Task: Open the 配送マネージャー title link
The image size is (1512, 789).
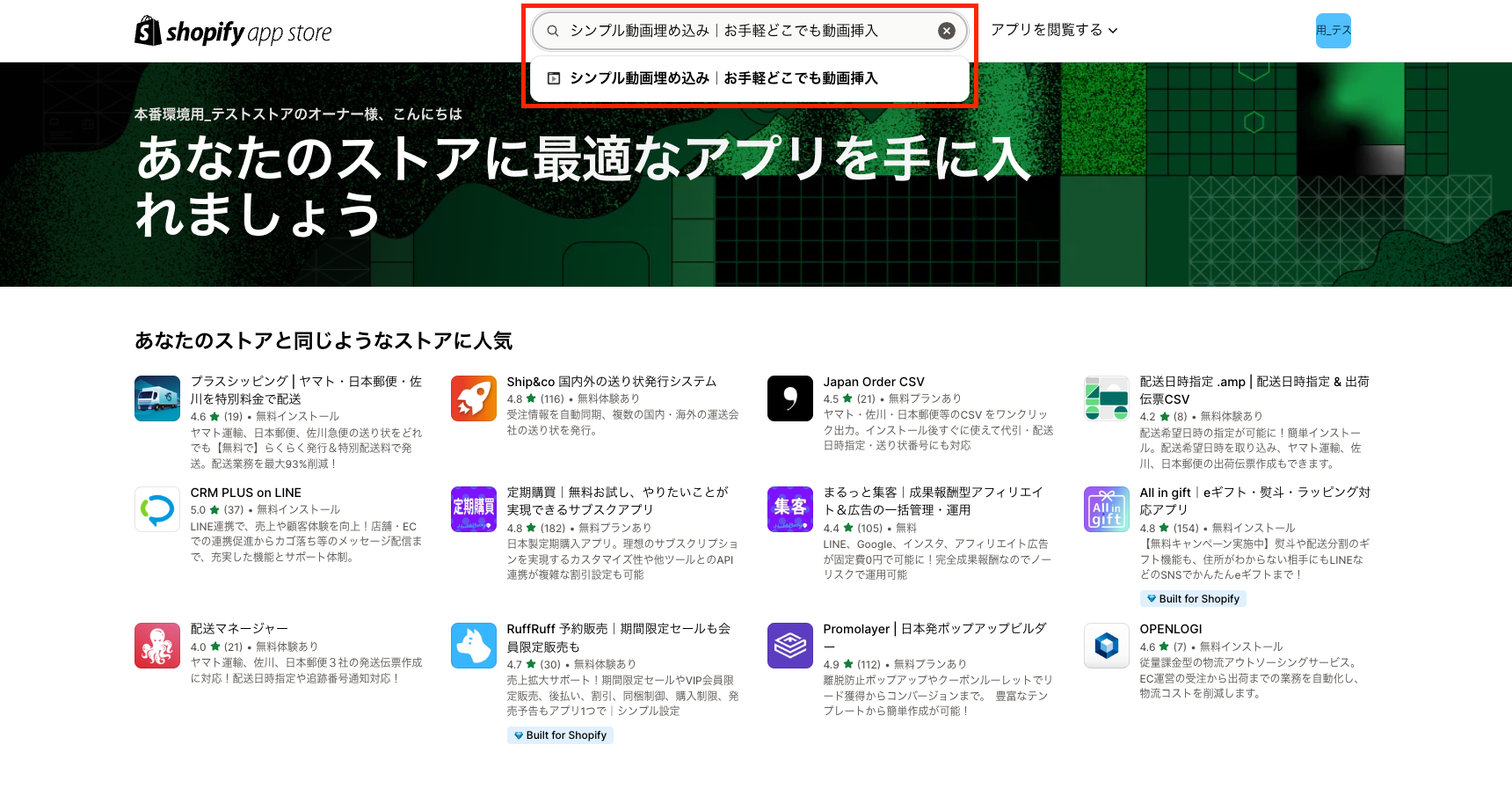Action: point(239,629)
